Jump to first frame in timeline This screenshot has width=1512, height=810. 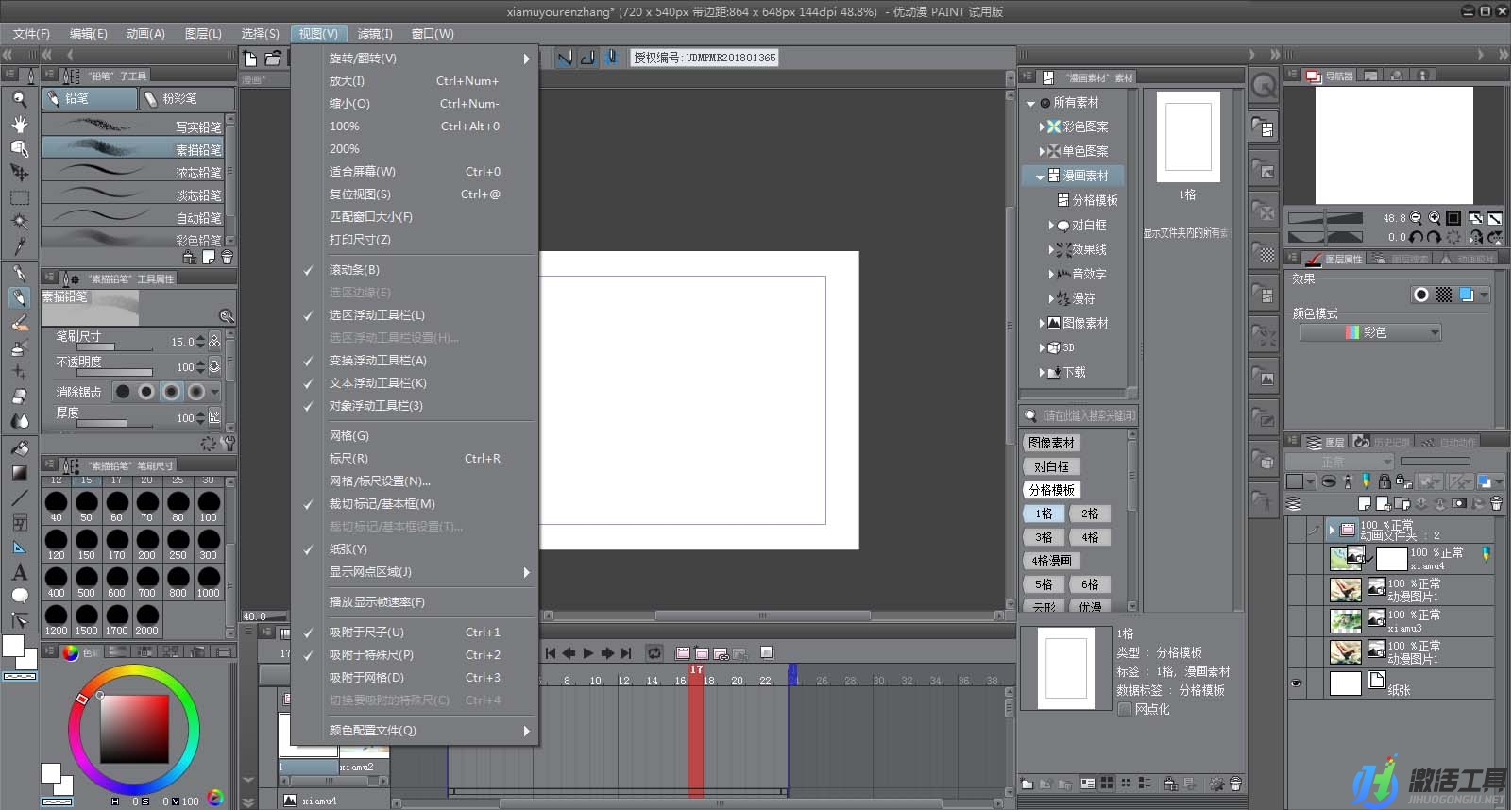(x=550, y=652)
